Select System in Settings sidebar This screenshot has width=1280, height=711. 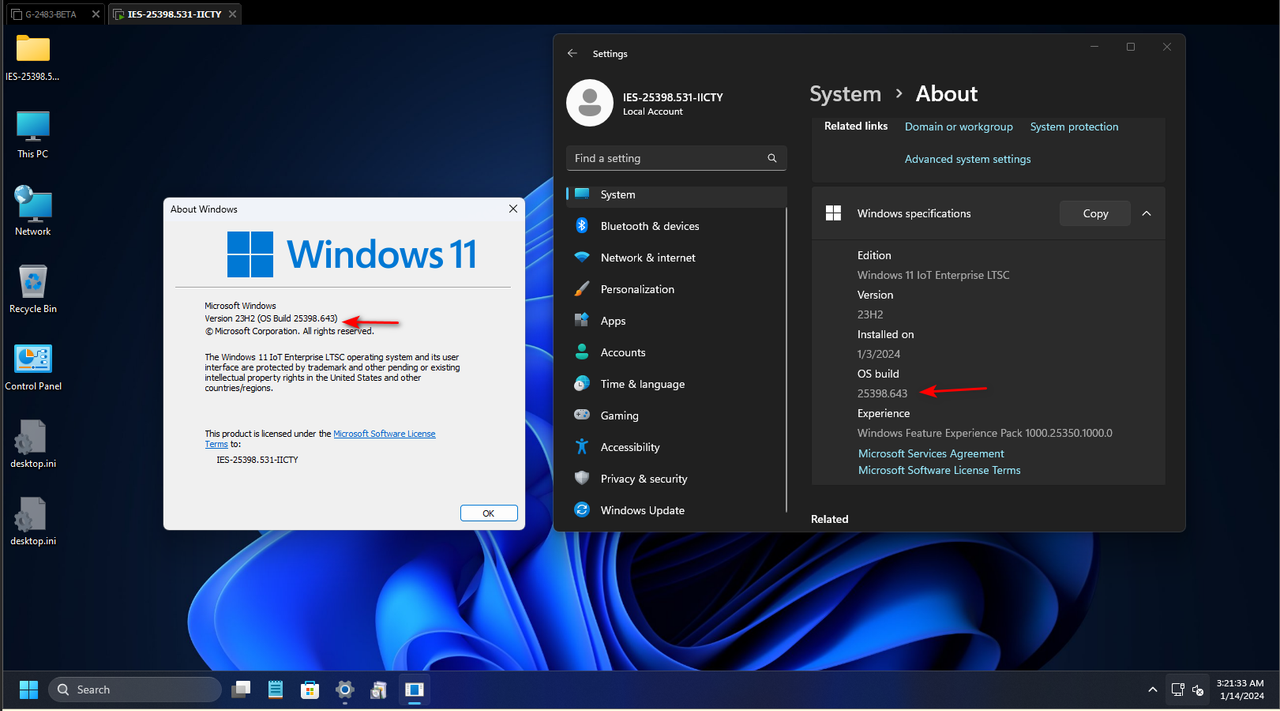pyautogui.click(x=676, y=195)
